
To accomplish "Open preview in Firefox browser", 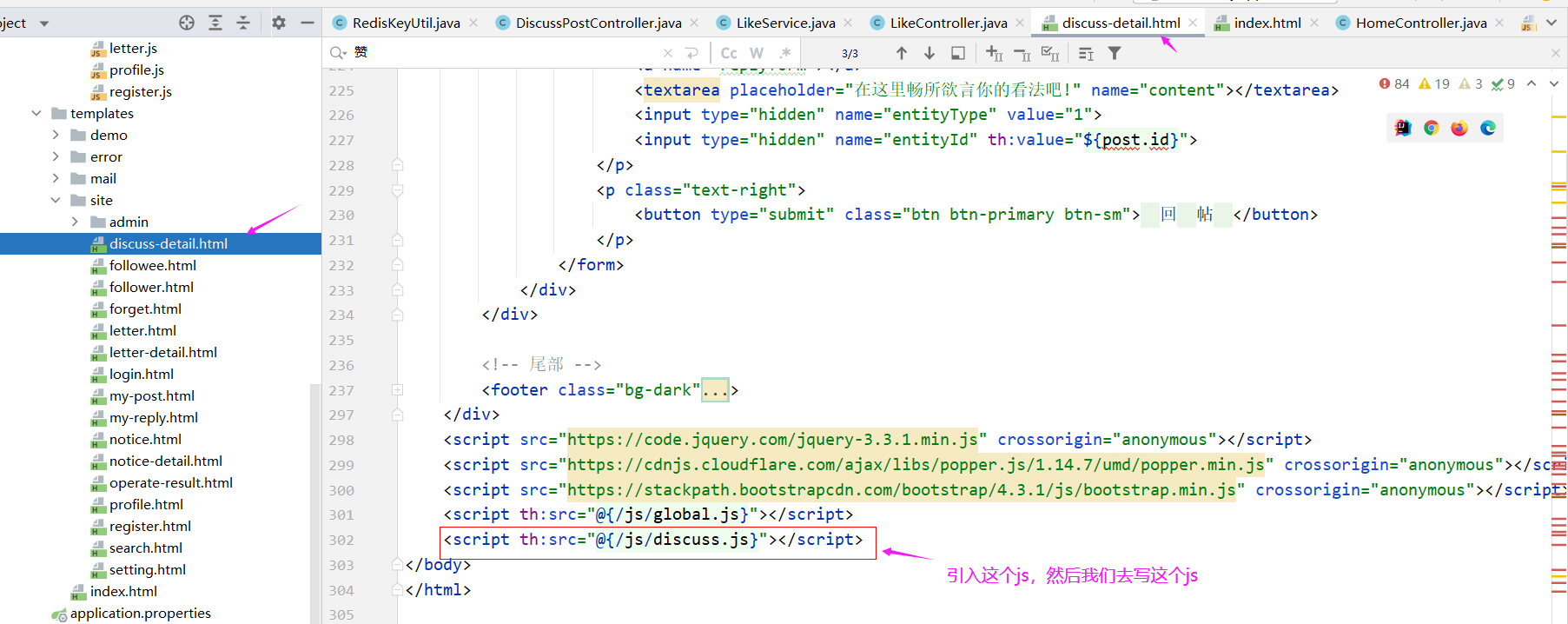I will coord(1459,128).
